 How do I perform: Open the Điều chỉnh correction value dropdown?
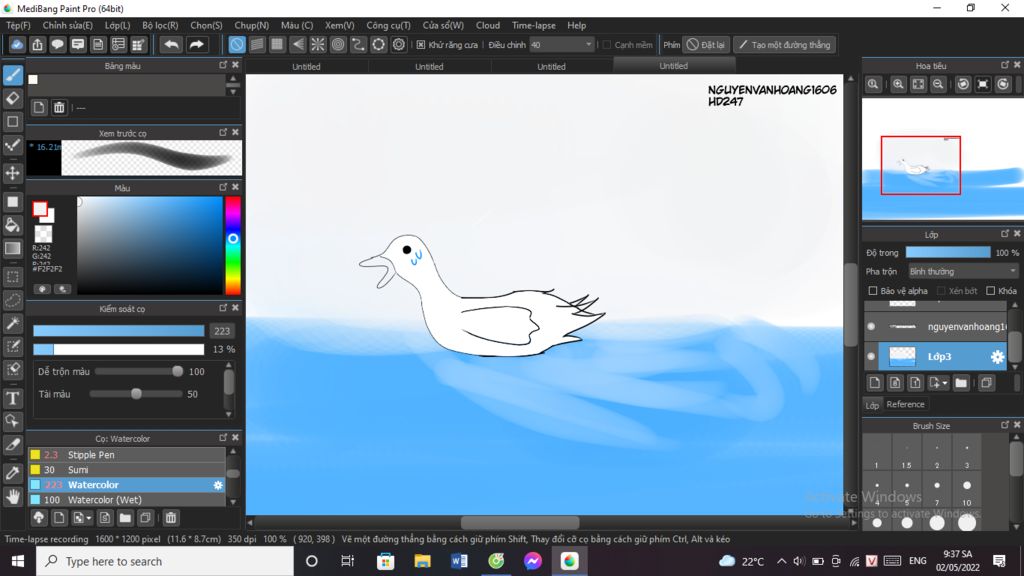[x=561, y=45]
